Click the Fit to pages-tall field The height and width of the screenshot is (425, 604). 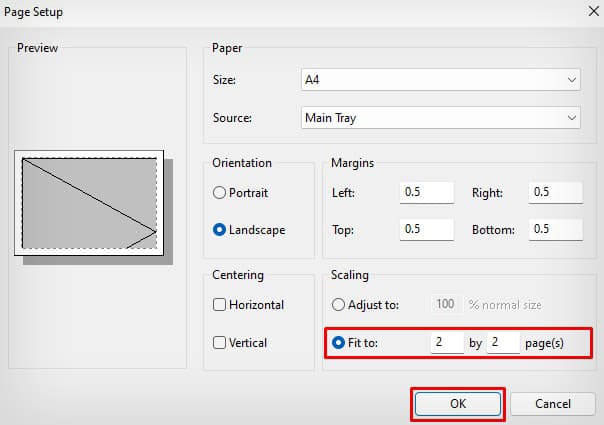pos(503,343)
